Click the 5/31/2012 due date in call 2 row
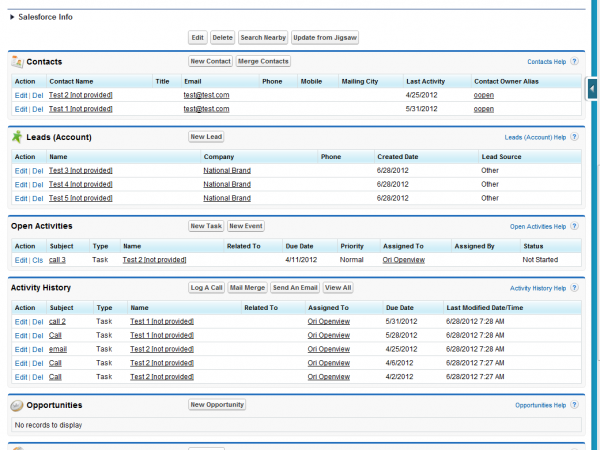600x450 pixels. (401, 321)
